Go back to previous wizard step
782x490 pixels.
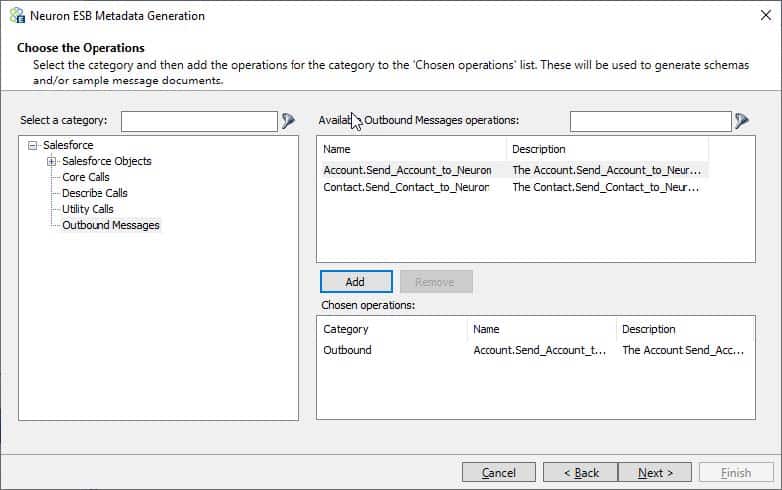[x=581, y=473]
